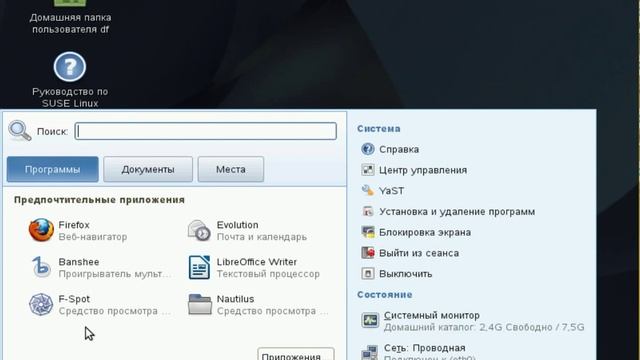Click the Firefox label text
The image size is (640, 360).
(x=74, y=225)
